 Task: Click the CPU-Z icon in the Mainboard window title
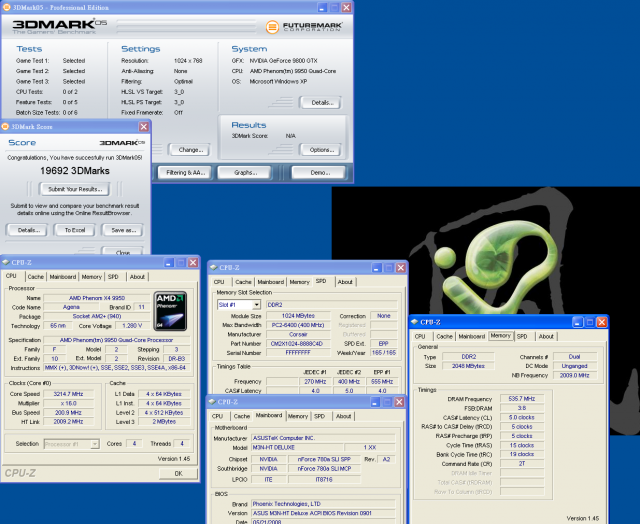(212, 402)
